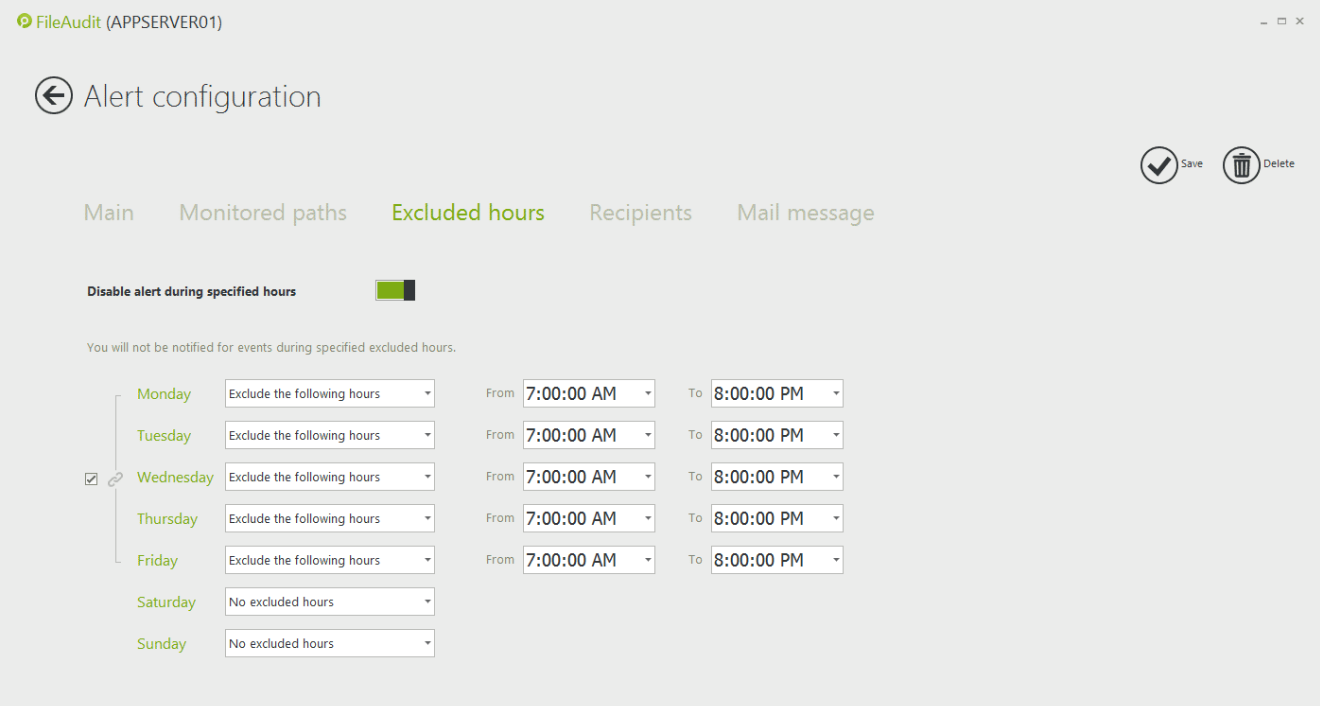Open Tuesday From time dropdown
This screenshot has width=1320, height=706.
pos(647,436)
